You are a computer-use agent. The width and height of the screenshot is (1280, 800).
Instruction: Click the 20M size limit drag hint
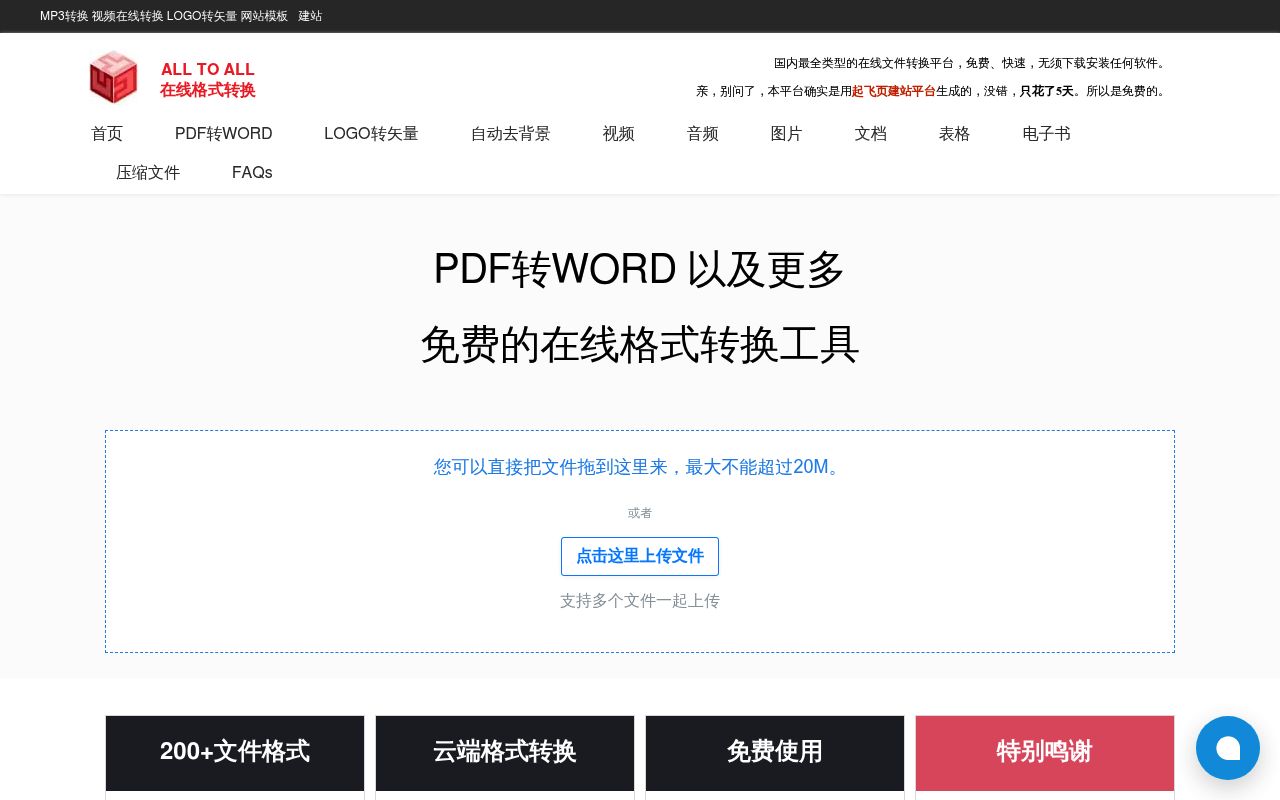click(640, 467)
